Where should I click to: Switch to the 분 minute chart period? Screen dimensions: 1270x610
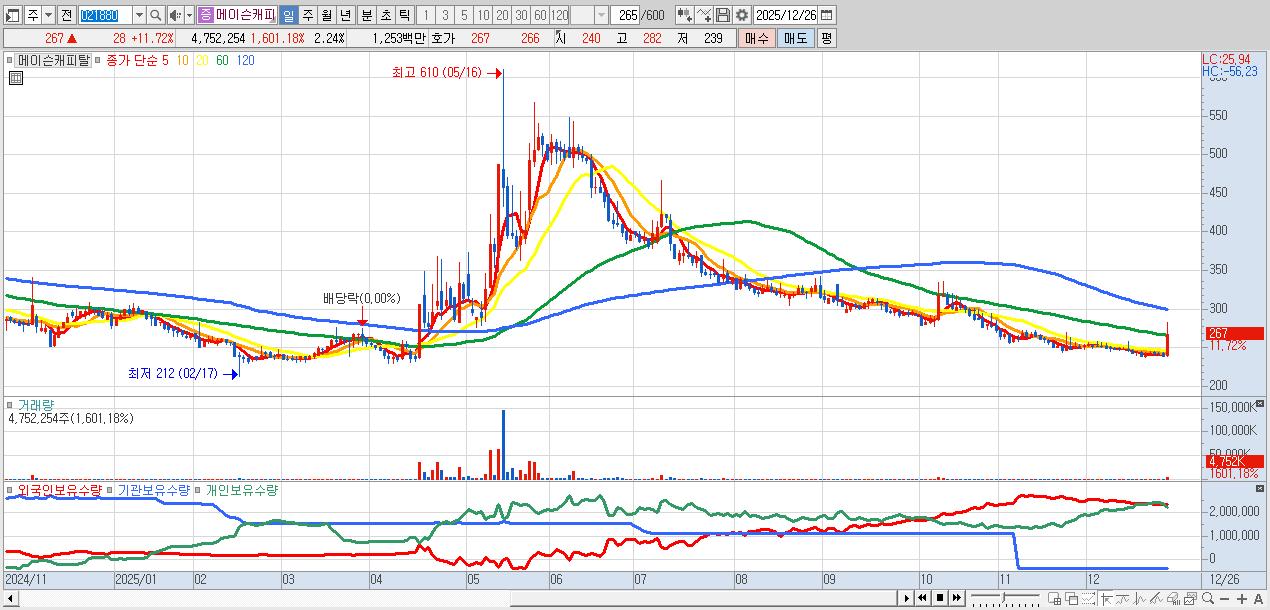coord(366,15)
